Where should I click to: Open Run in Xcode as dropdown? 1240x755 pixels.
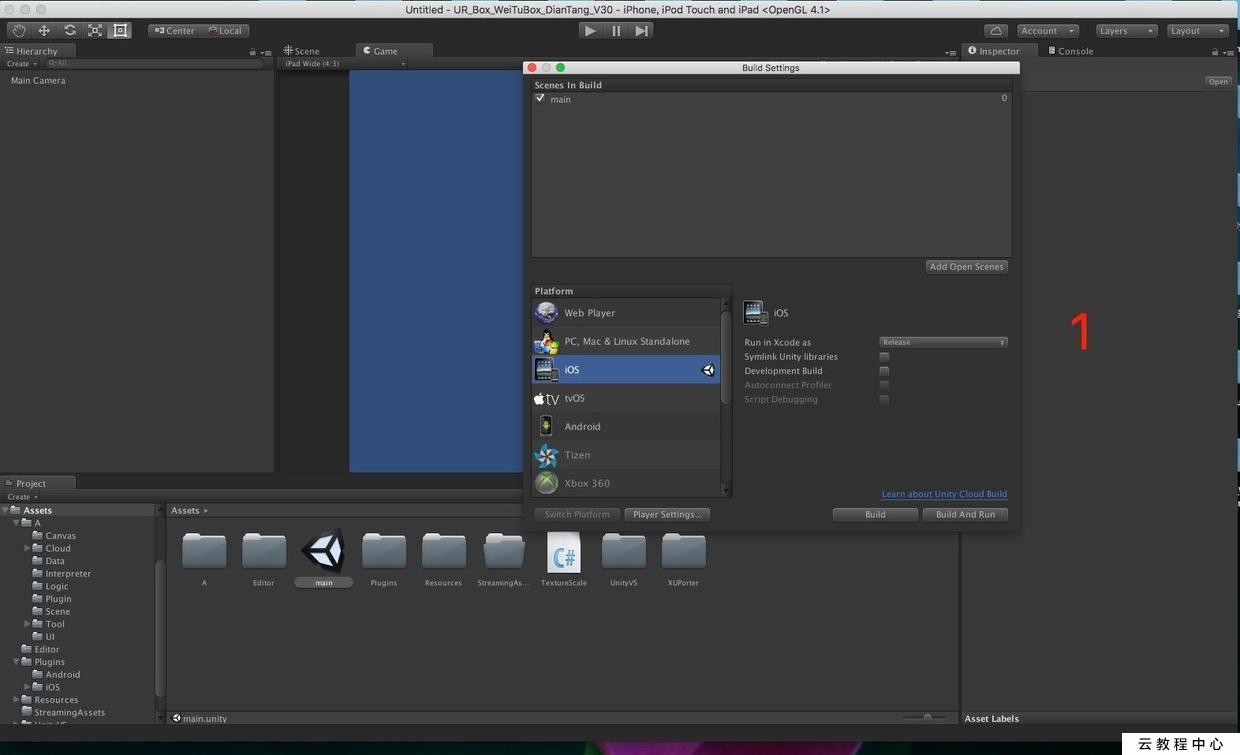(943, 342)
